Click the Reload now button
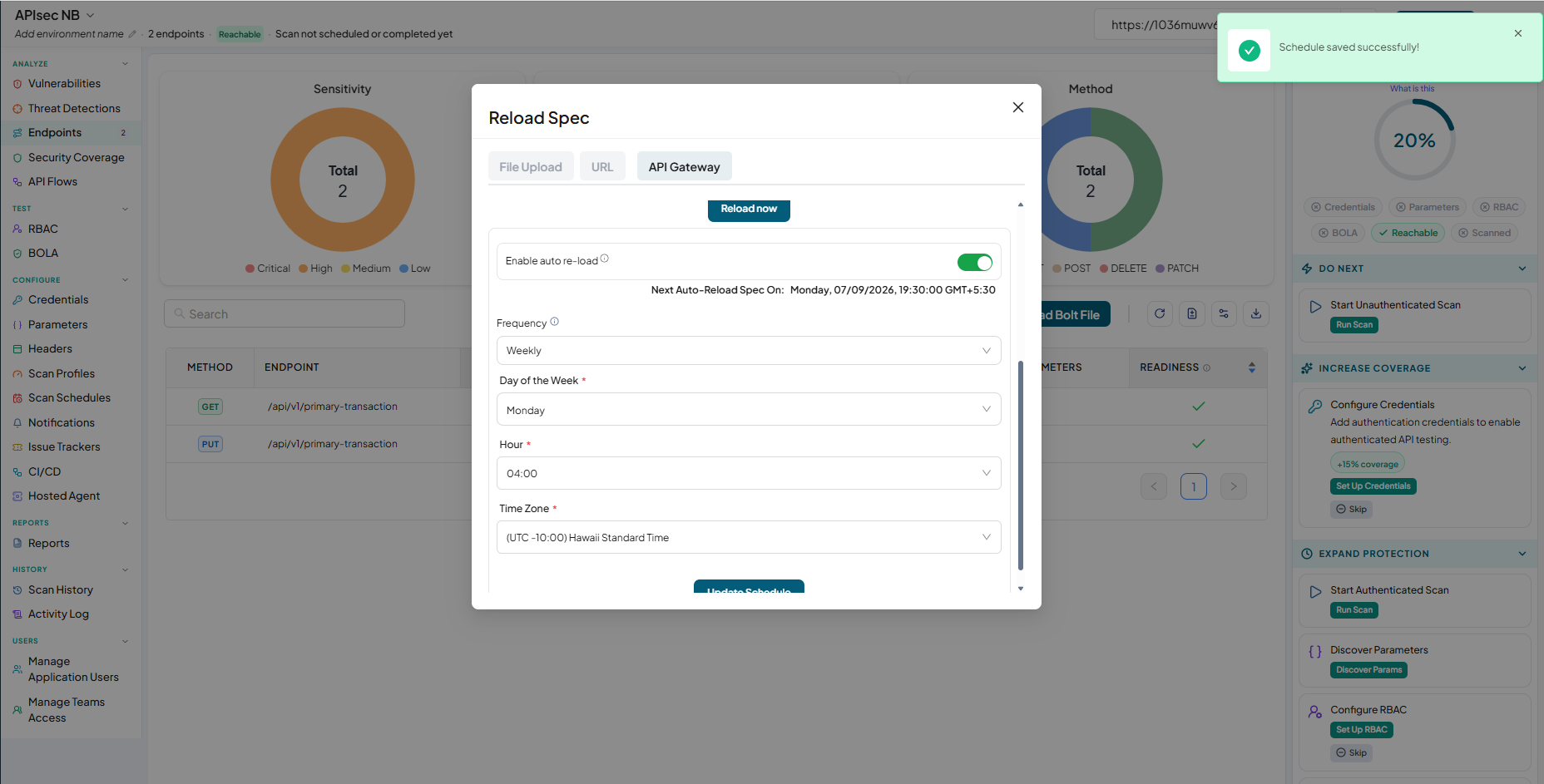The height and width of the screenshot is (784, 1544). [749, 209]
